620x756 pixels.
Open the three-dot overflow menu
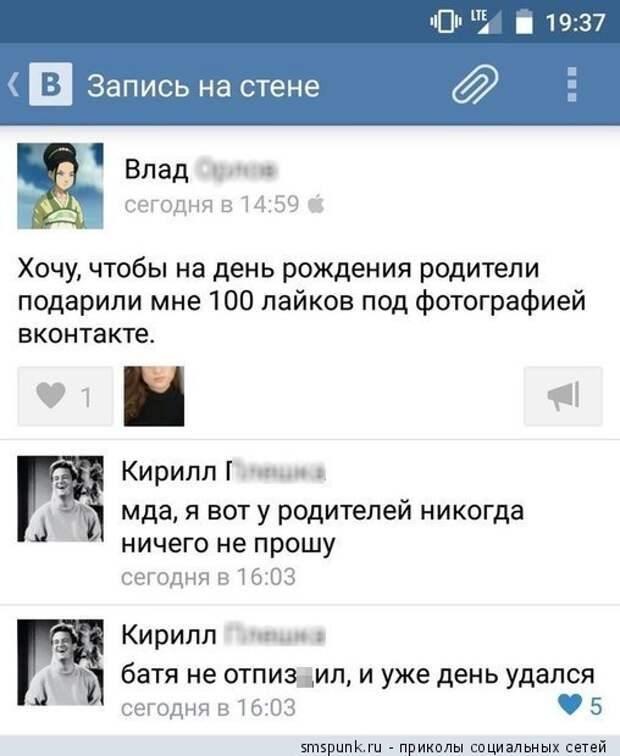click(x=572, y=84)
